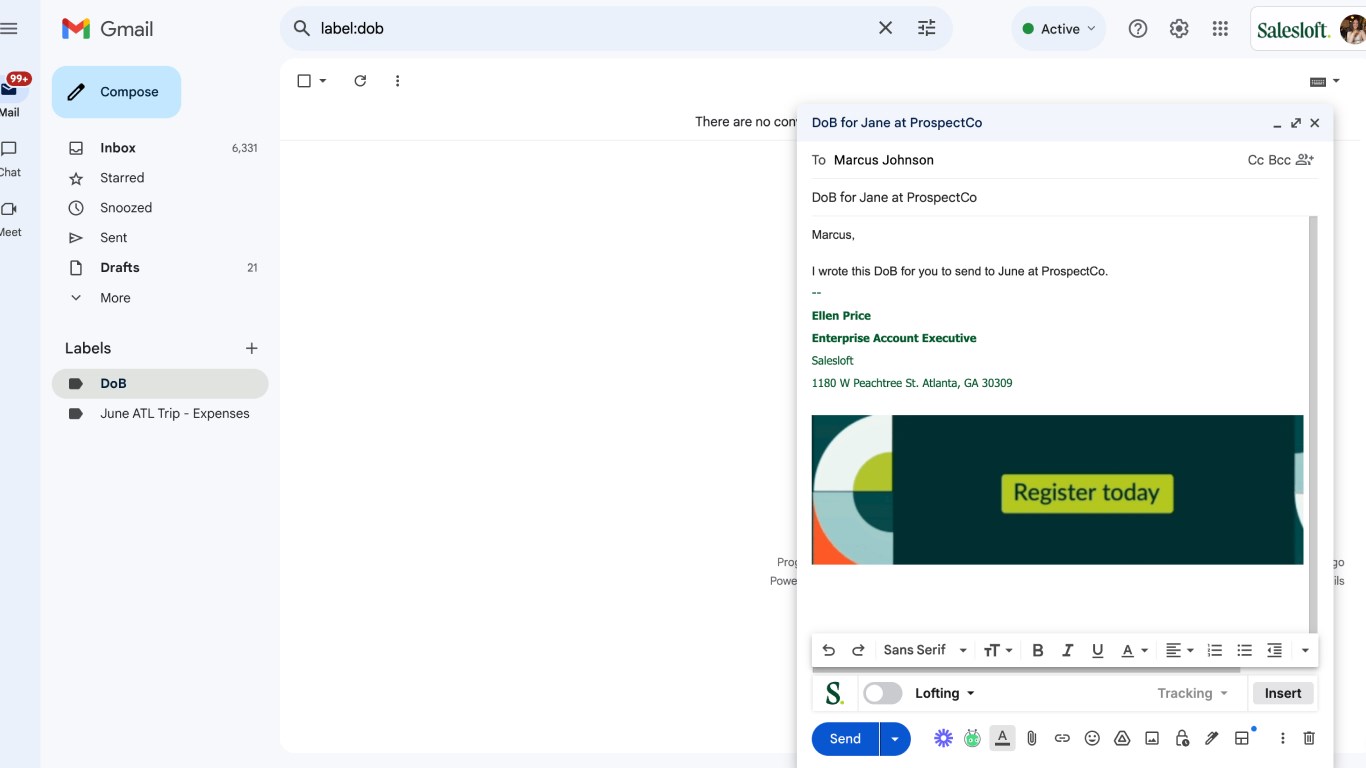Insert a photo into the email
The image size is (1366, 768).
[1152, 738]
